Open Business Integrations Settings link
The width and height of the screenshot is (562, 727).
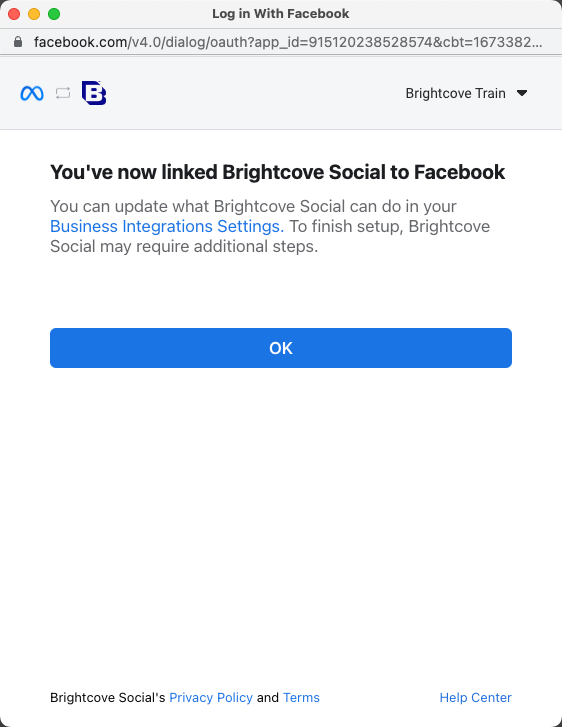click(x=167, y=226)
